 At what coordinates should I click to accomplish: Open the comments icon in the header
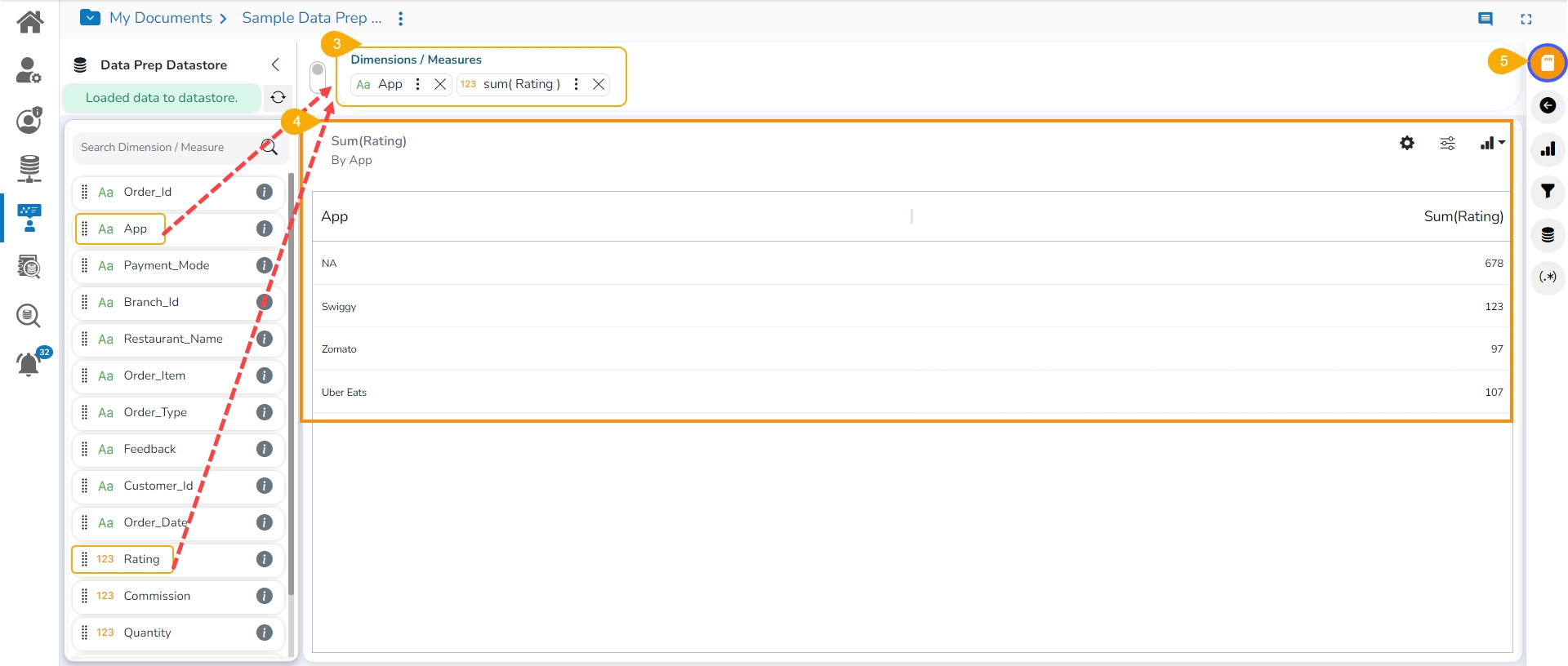[x=1485, y=19]
